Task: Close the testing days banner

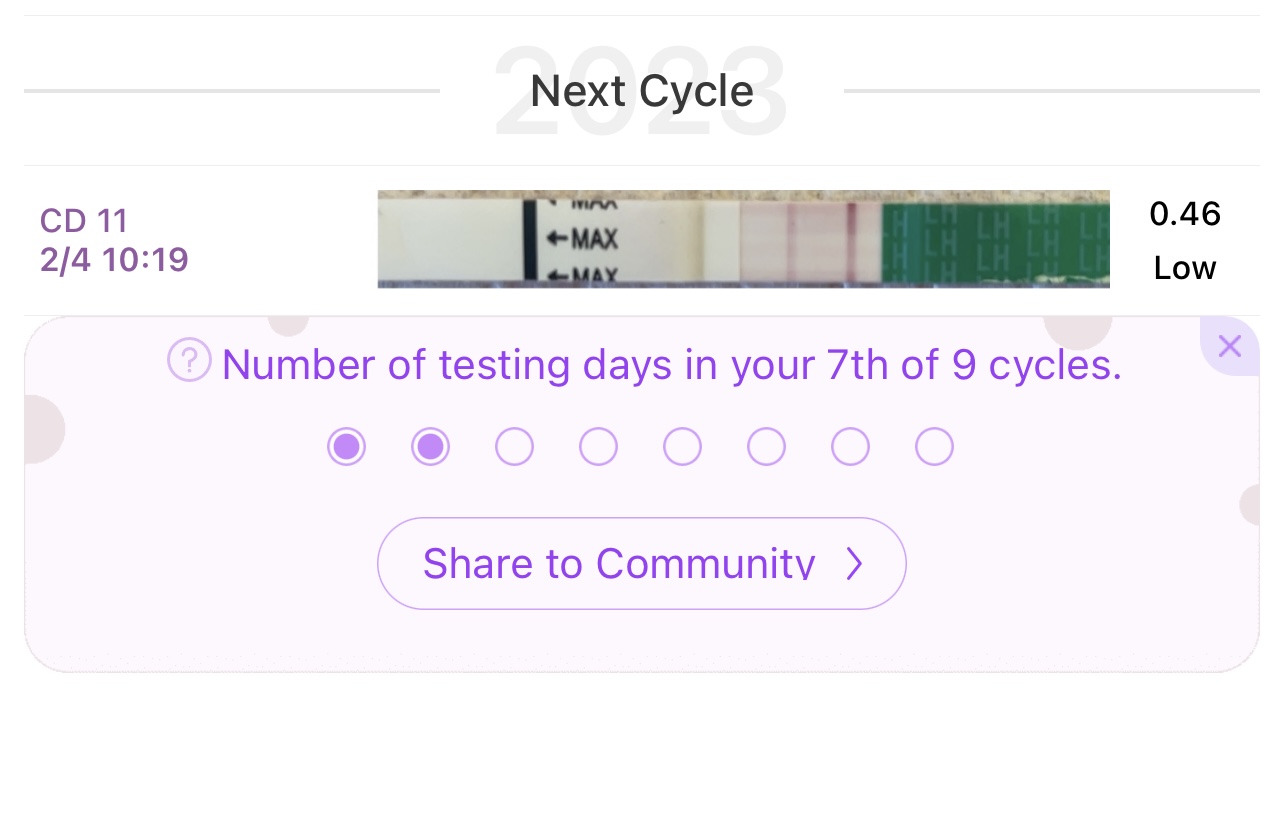Action: (x=1230, y=347)
